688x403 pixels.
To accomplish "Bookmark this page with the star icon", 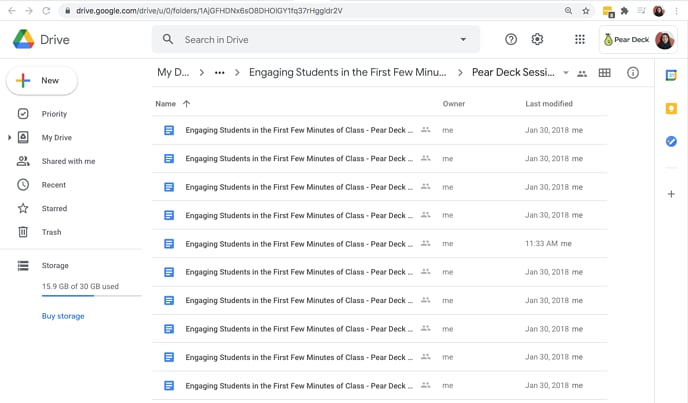I will (586, 11).
